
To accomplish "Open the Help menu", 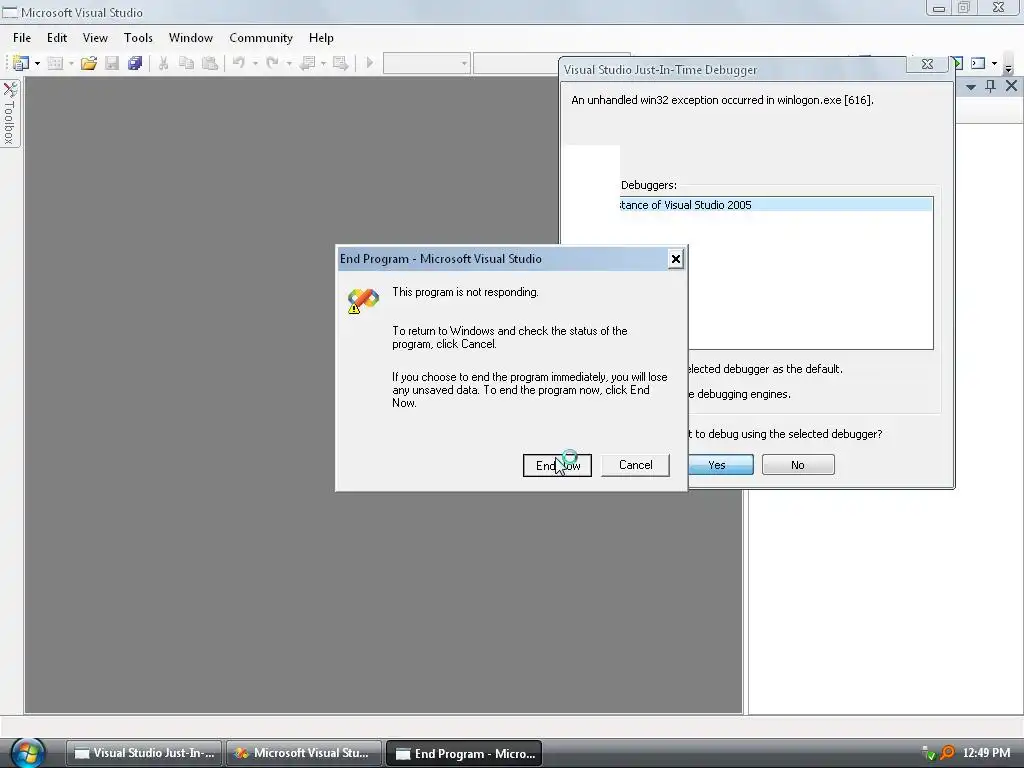I will [x=321, y=38].
